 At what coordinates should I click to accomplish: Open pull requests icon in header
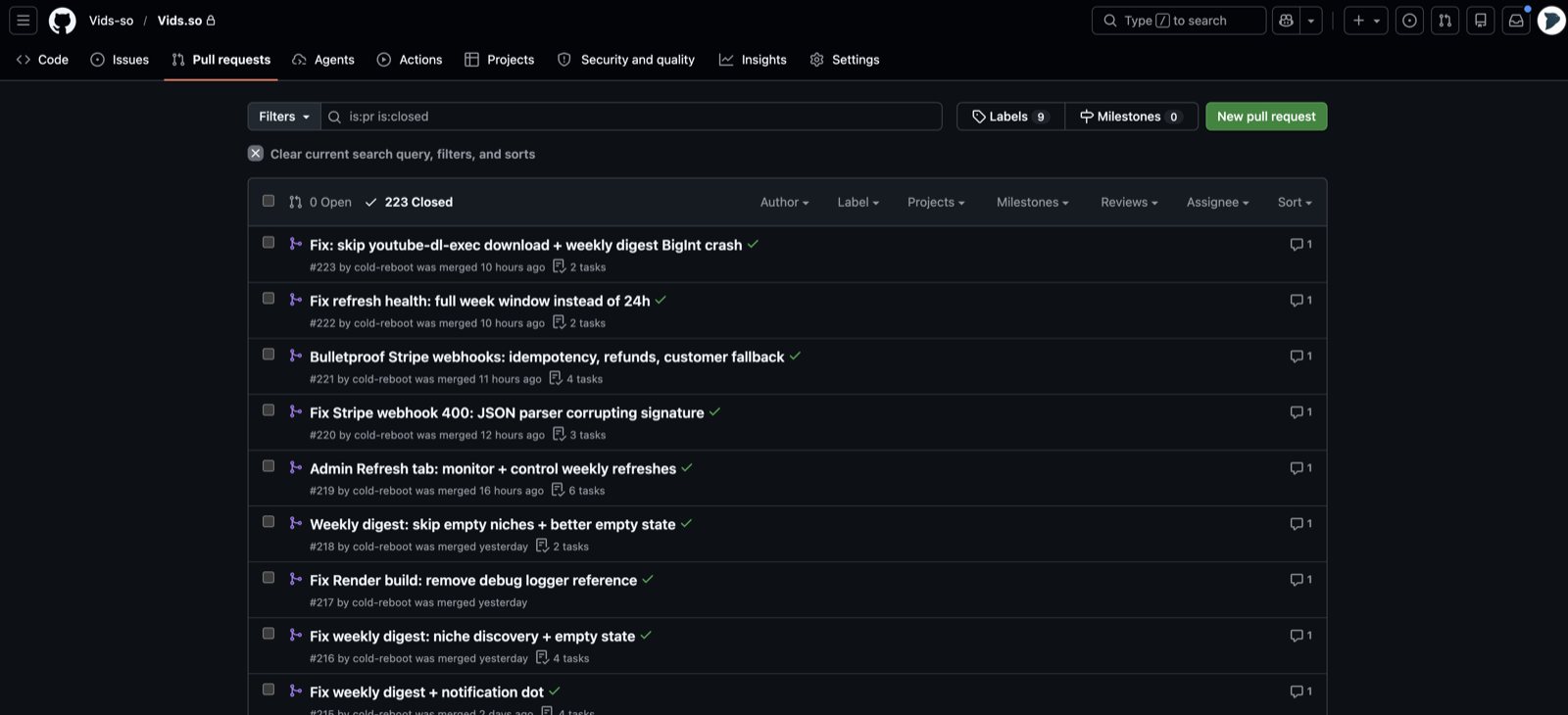pos(1445,21)
